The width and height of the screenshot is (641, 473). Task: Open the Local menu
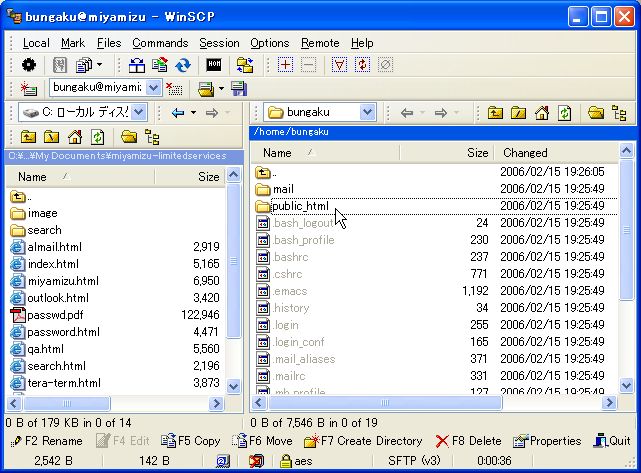36,43
